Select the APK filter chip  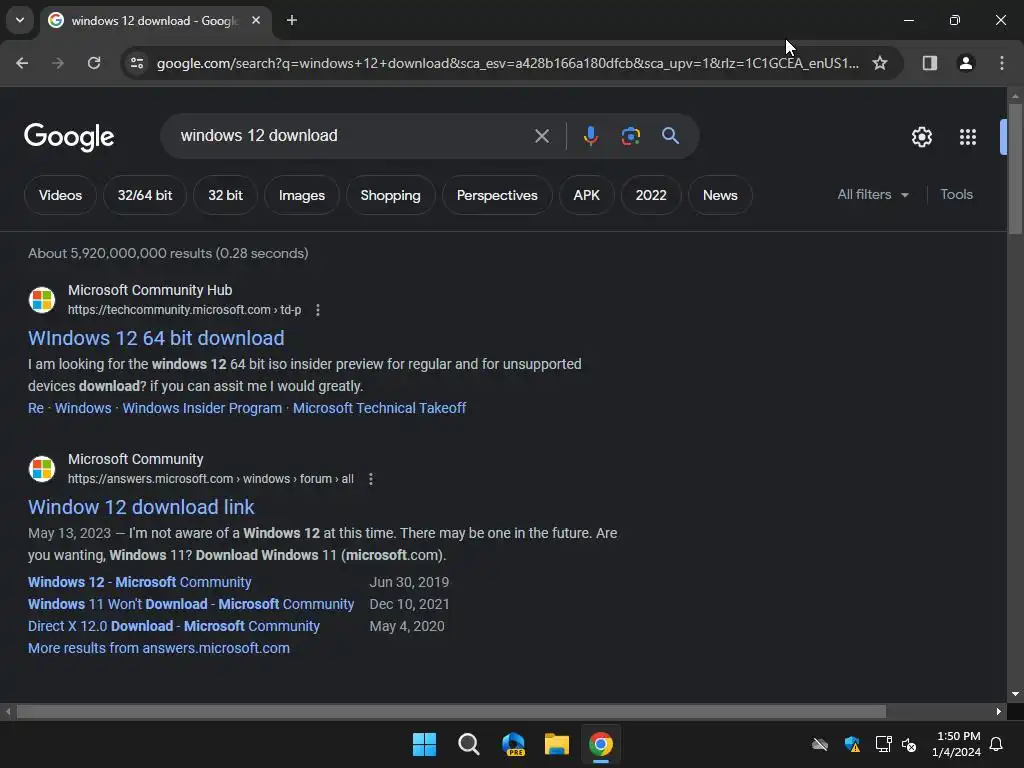[x=586, y=195]
